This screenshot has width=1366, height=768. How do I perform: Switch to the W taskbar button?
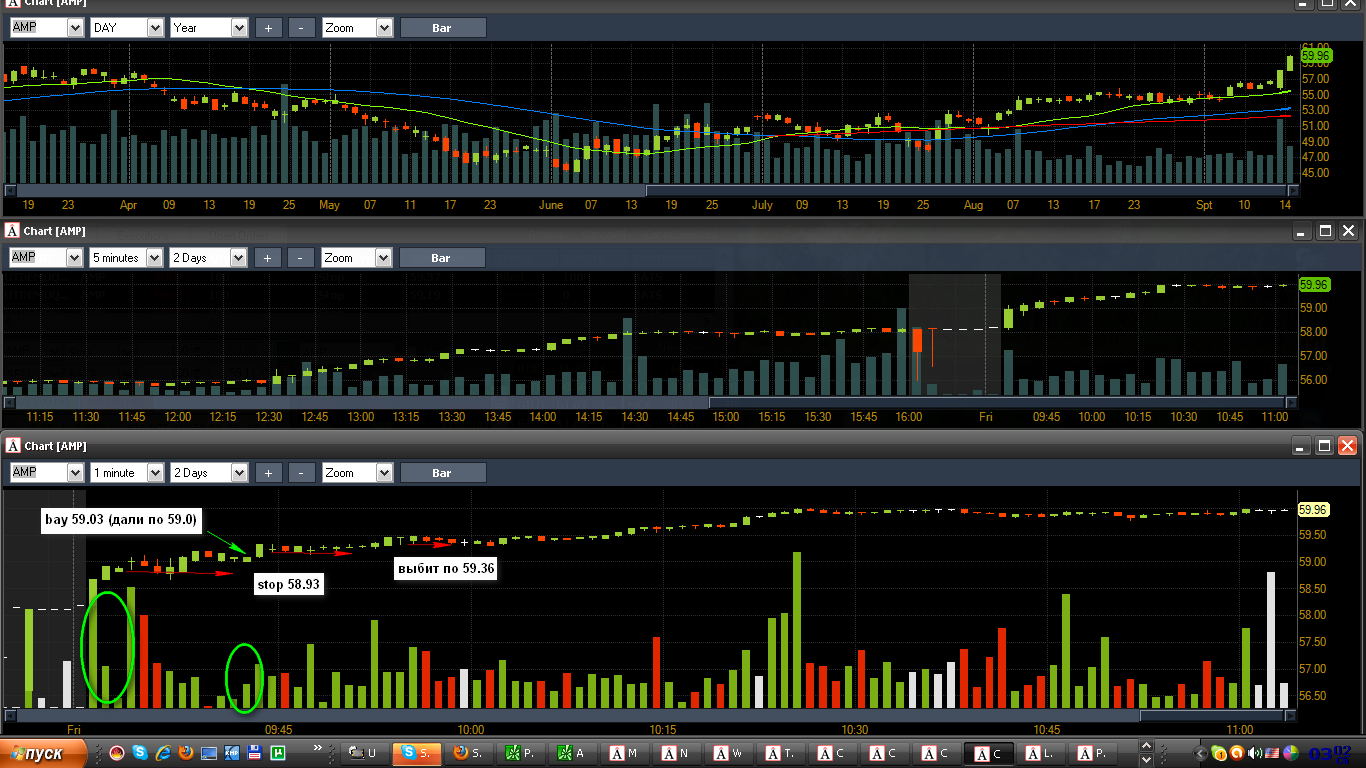[x=728, y=754]
